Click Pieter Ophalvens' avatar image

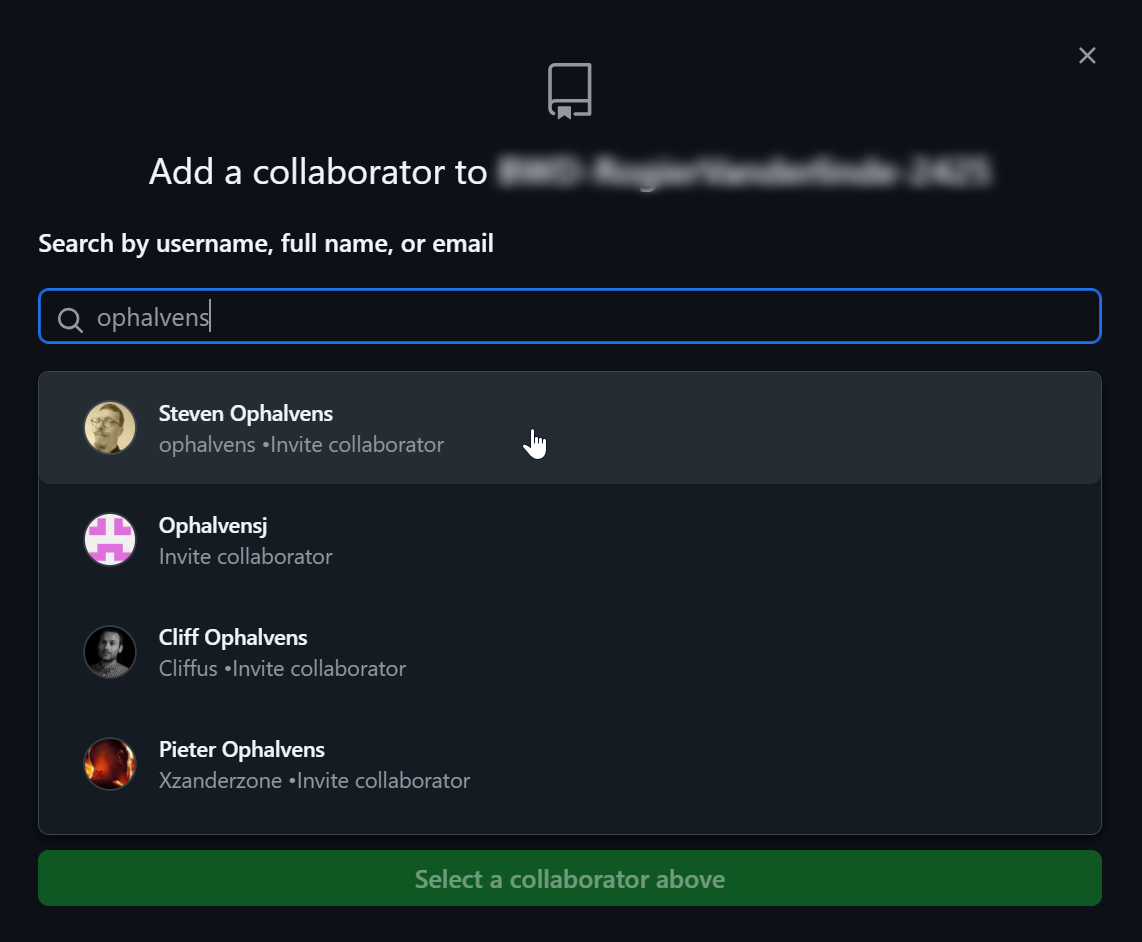coord(110,764)
